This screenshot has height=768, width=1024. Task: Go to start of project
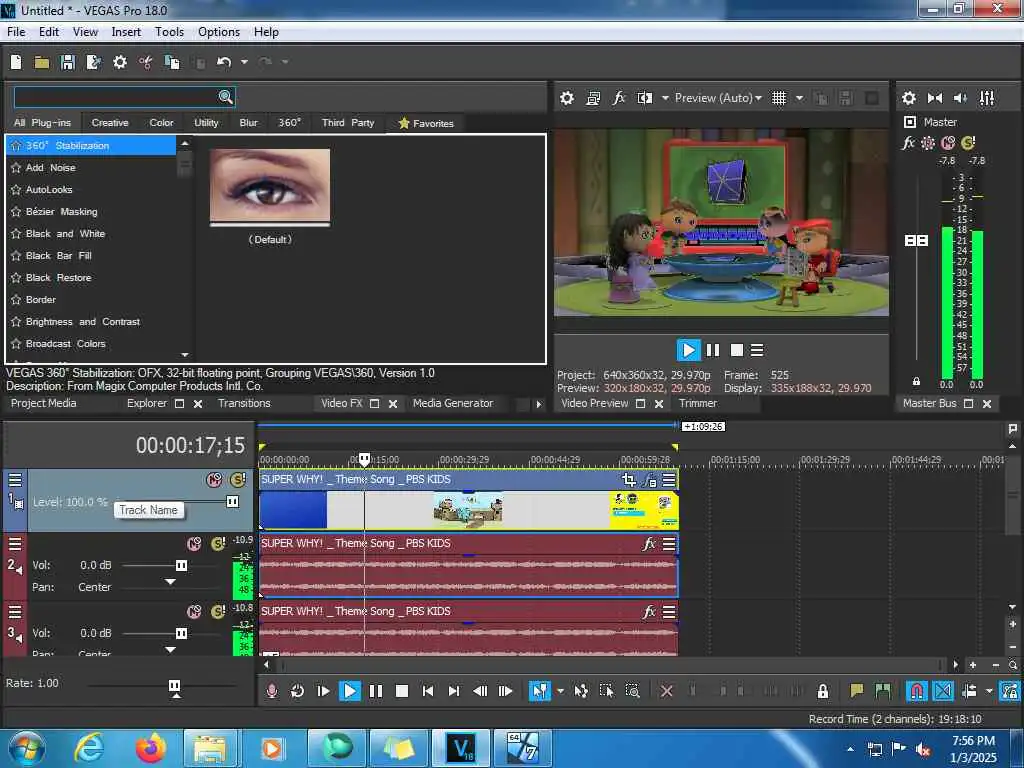click(428, 691)
